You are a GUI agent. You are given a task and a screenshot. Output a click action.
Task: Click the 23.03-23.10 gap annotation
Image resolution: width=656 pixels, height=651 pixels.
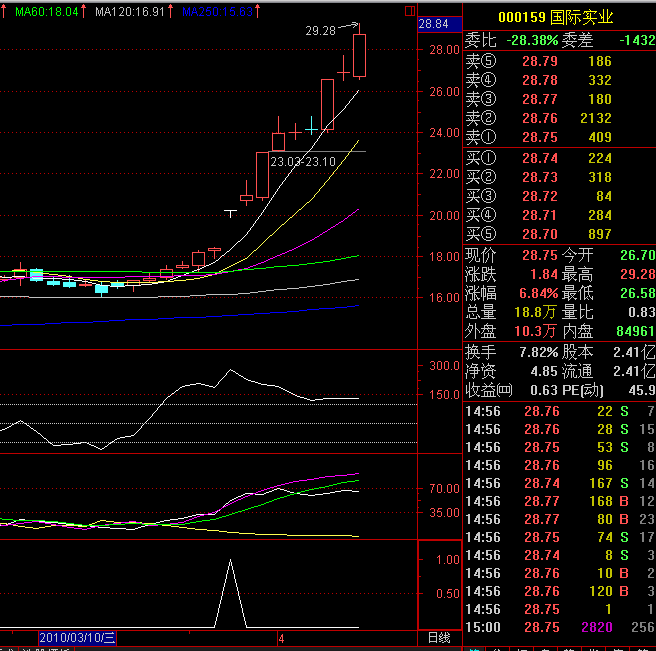point(303,161)
